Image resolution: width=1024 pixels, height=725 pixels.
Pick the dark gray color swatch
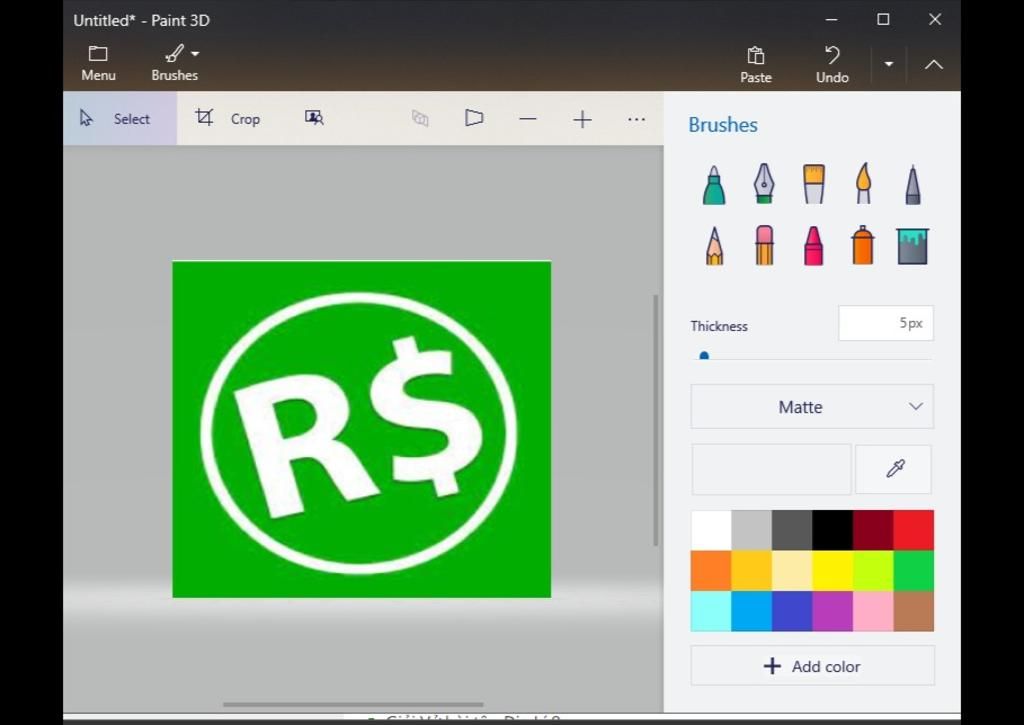792,530
